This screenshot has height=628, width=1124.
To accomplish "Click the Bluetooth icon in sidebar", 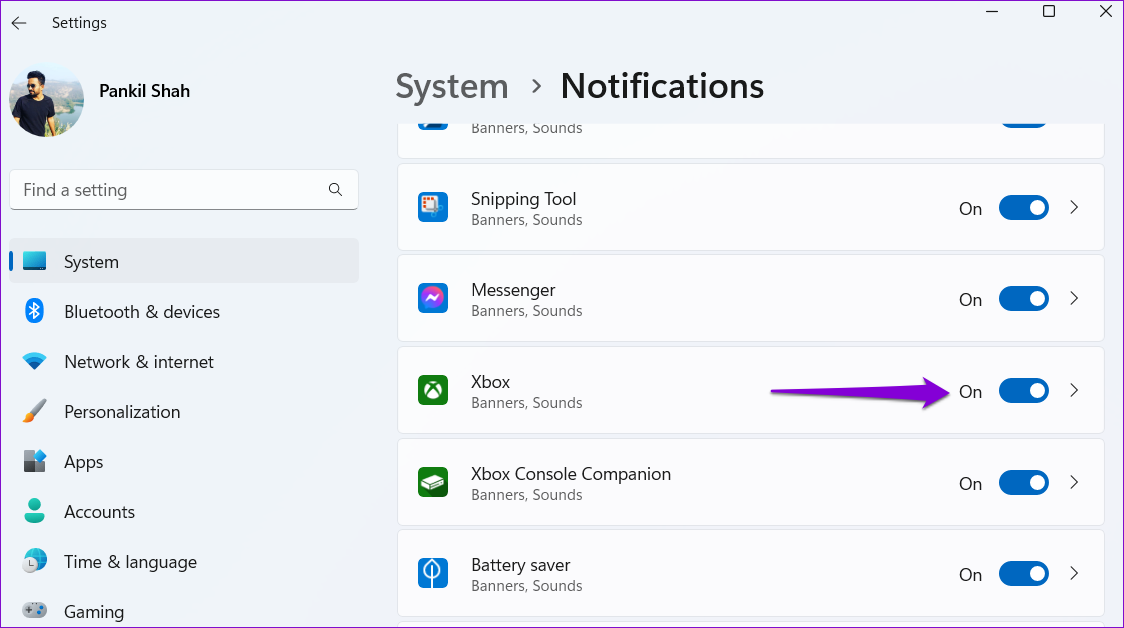I will [x=34, y=311].
